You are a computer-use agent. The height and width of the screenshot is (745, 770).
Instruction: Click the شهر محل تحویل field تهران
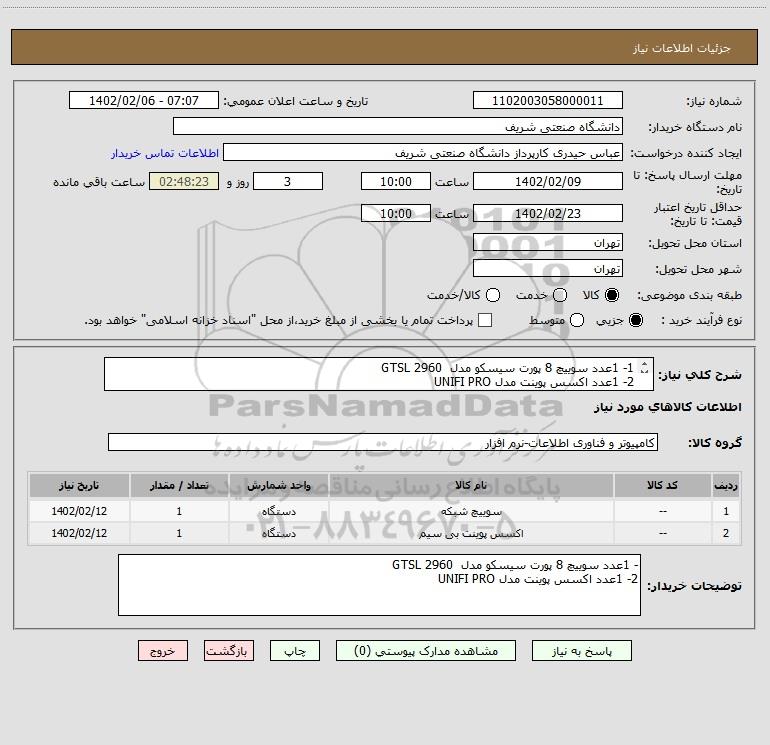point(548,268)
